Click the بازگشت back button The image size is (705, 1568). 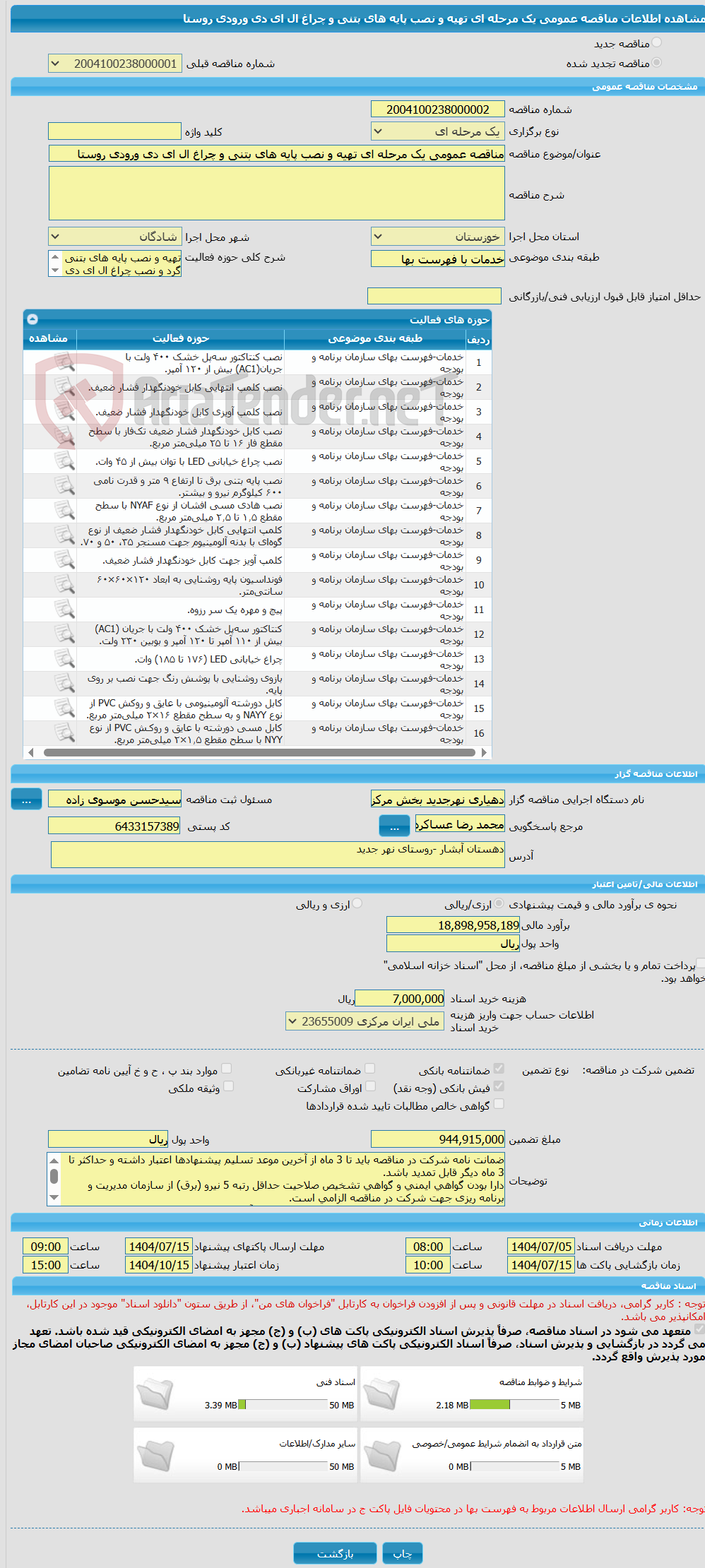(x=335, y=1553)
